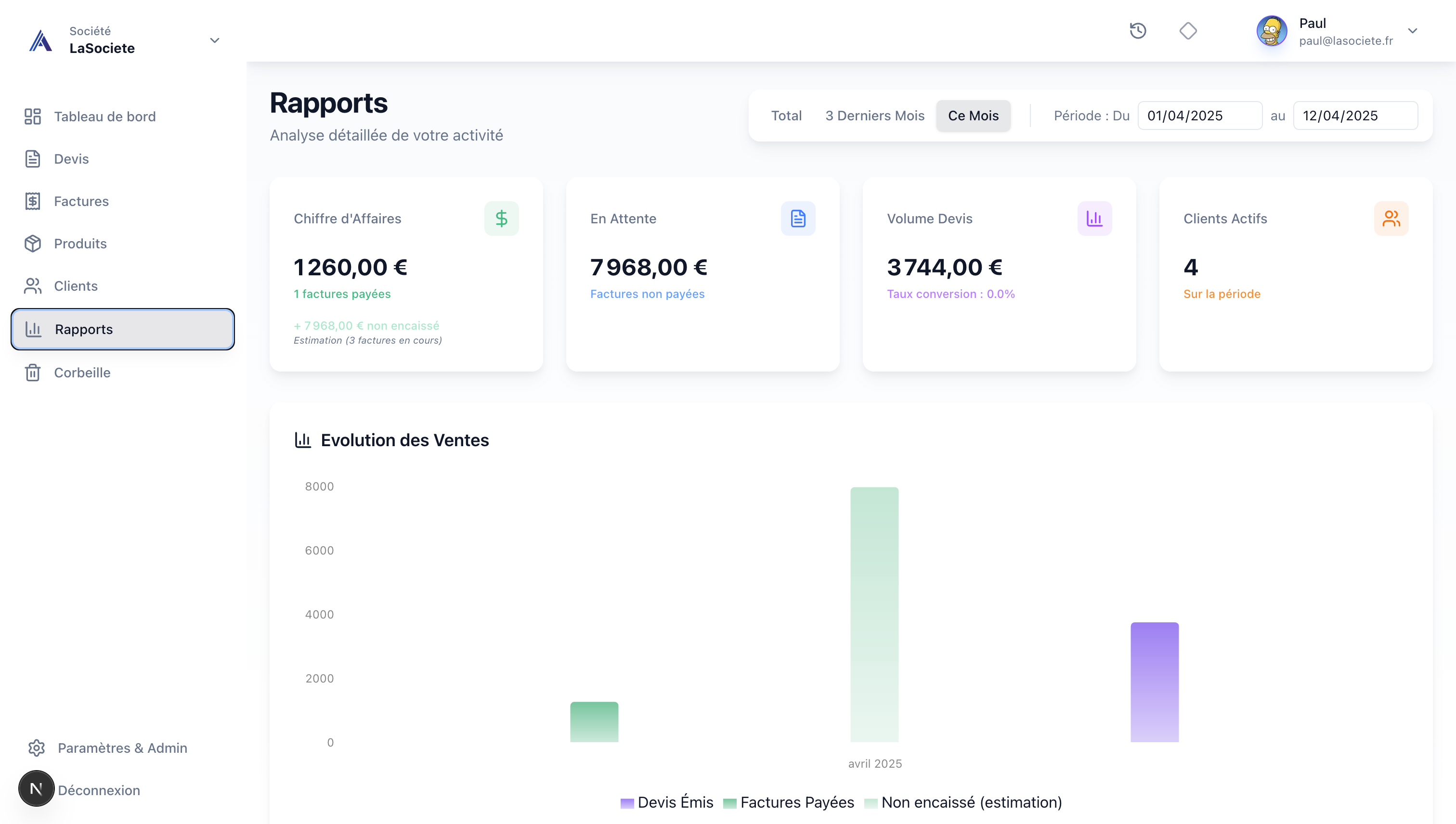Viewport: 1456px width, 824px height.
Task: Switch to the Total period tab
Action: 786,116
